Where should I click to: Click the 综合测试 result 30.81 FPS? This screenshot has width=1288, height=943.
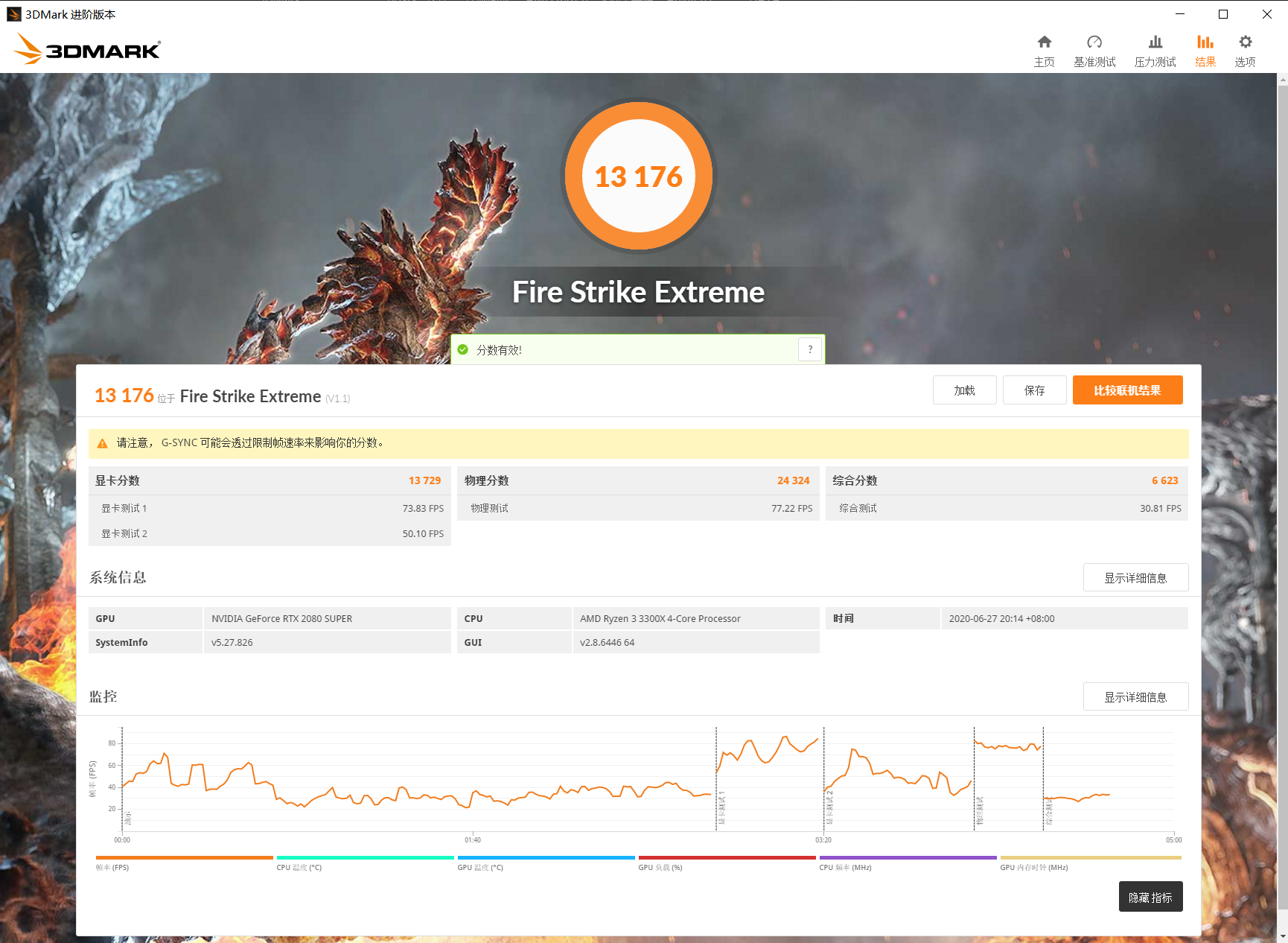pyautogui.click(x=1160, y=508)
